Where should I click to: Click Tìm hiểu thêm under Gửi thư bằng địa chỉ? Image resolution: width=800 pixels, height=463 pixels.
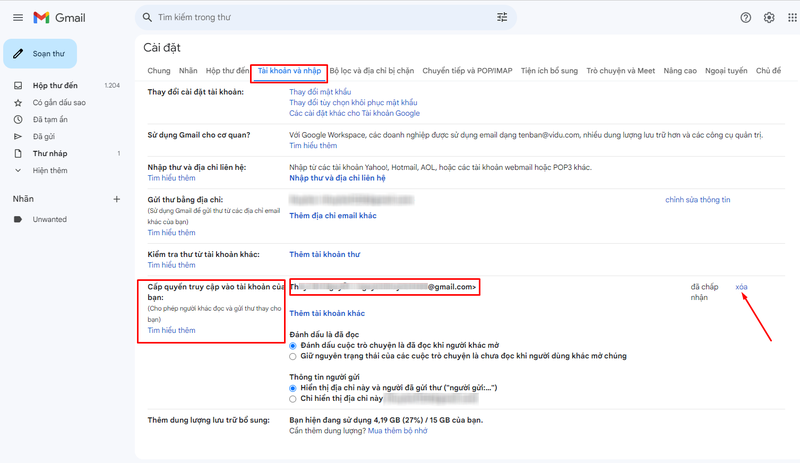click(x=171, y=233)
